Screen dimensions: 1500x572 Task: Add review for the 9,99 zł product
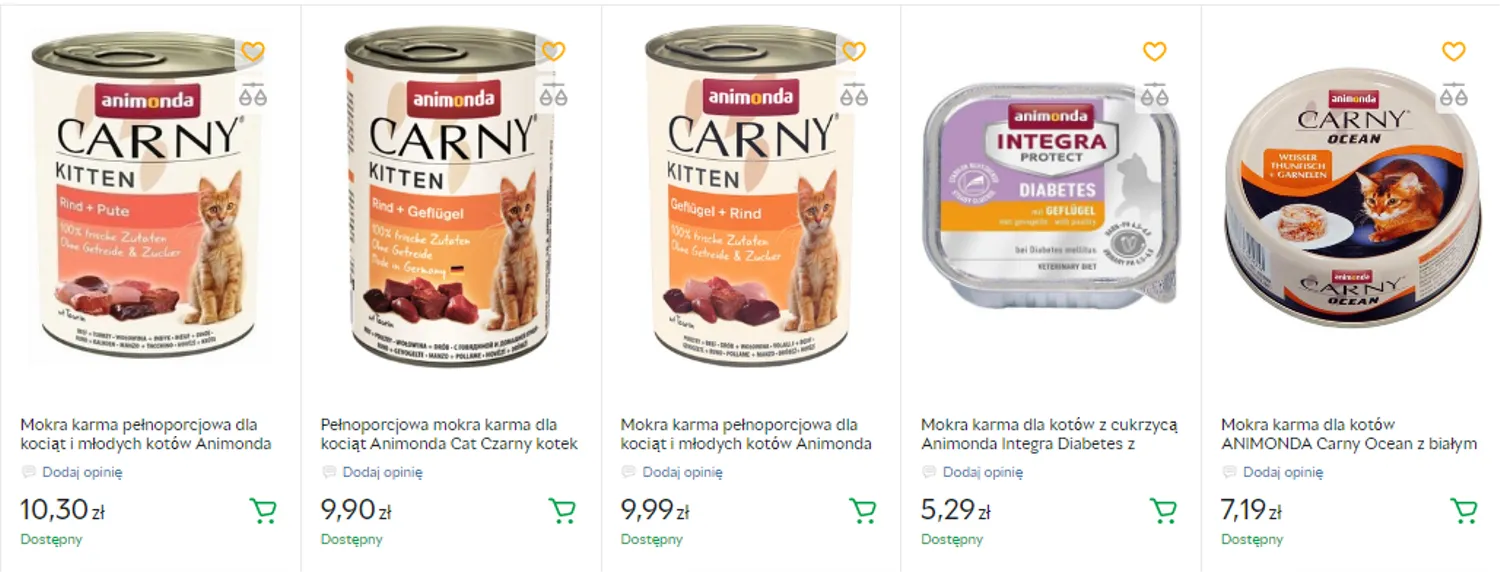(682, 472)
